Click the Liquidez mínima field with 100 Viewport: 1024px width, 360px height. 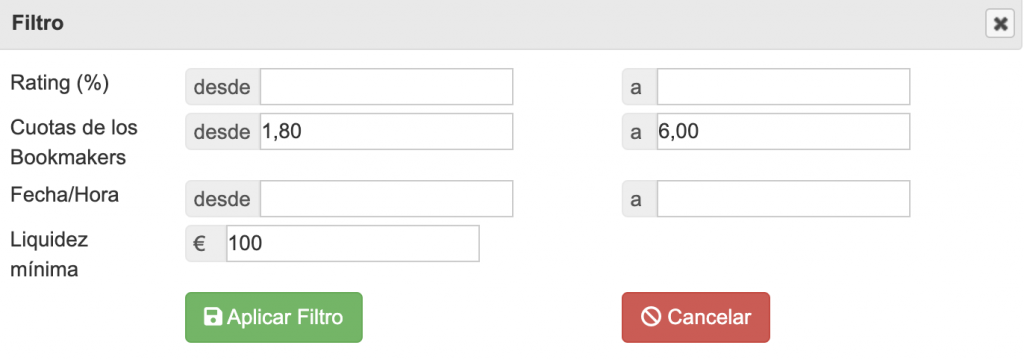(x=353, y=244)
